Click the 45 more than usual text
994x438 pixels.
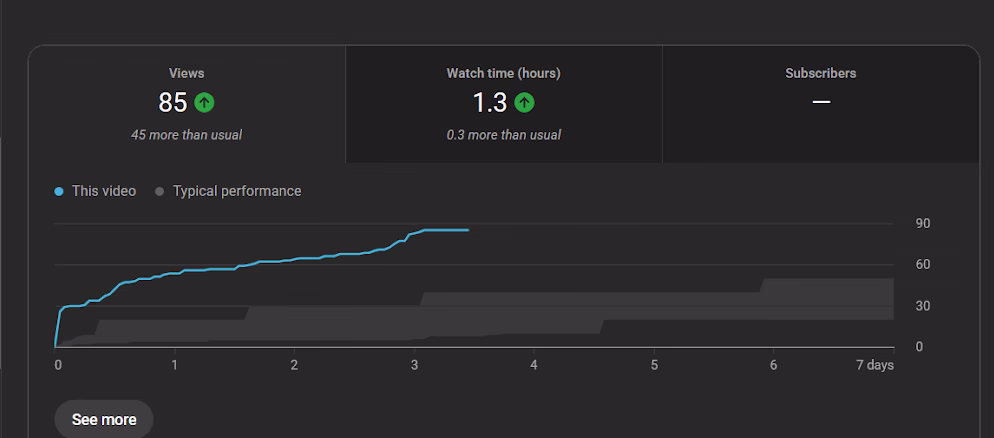pos(186,135)
